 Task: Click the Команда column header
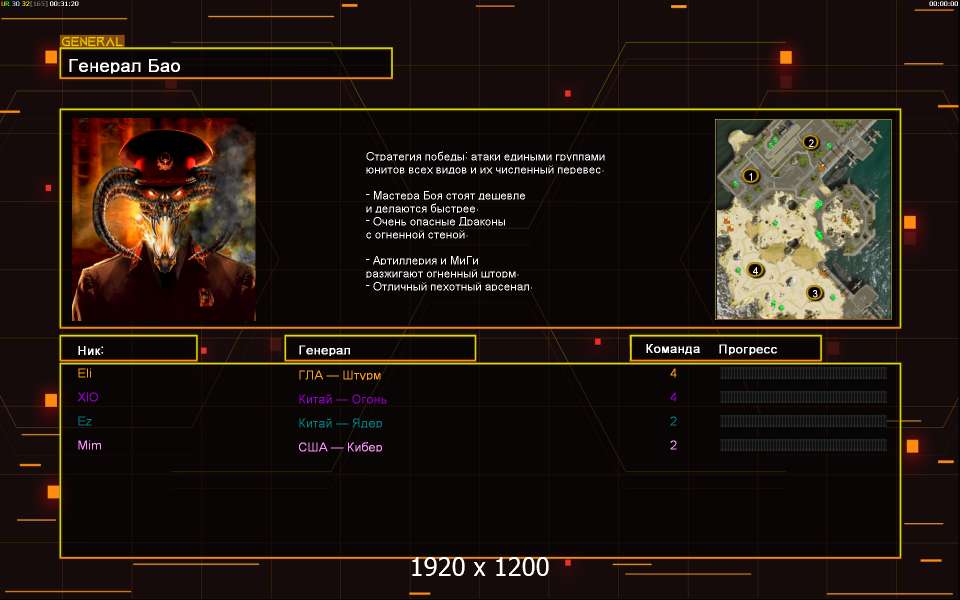[672, 349]
